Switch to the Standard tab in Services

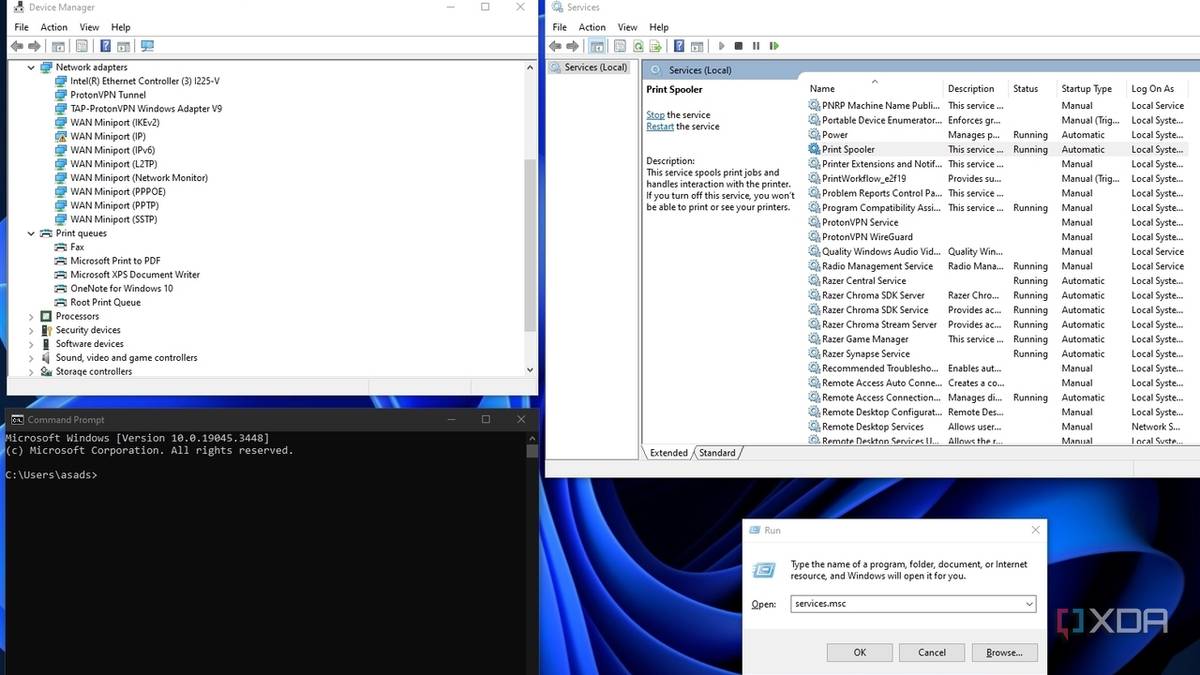tap(717, 453)
